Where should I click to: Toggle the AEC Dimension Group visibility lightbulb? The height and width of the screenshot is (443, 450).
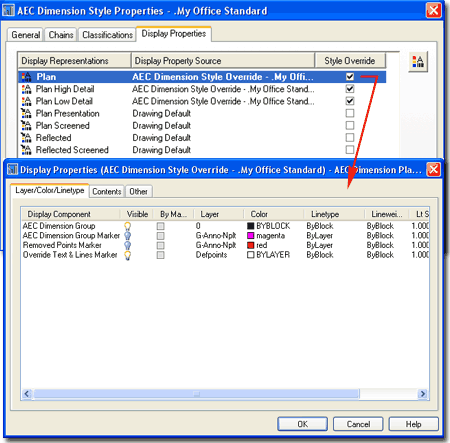click(127, 226)
